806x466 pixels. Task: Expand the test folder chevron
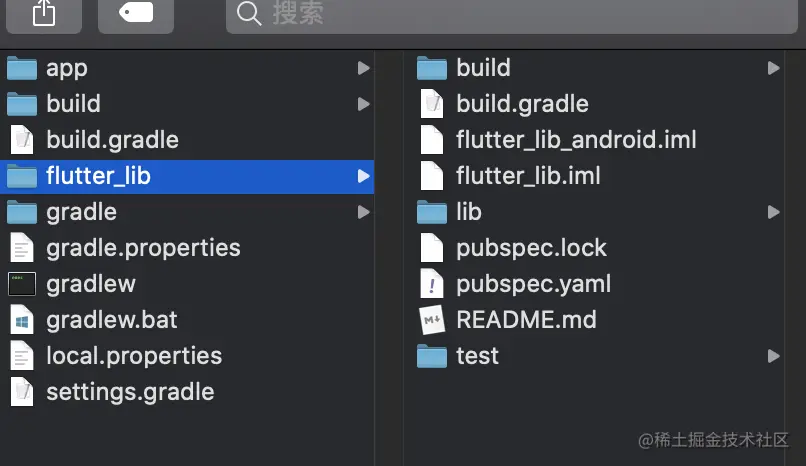tap(773, 356)
